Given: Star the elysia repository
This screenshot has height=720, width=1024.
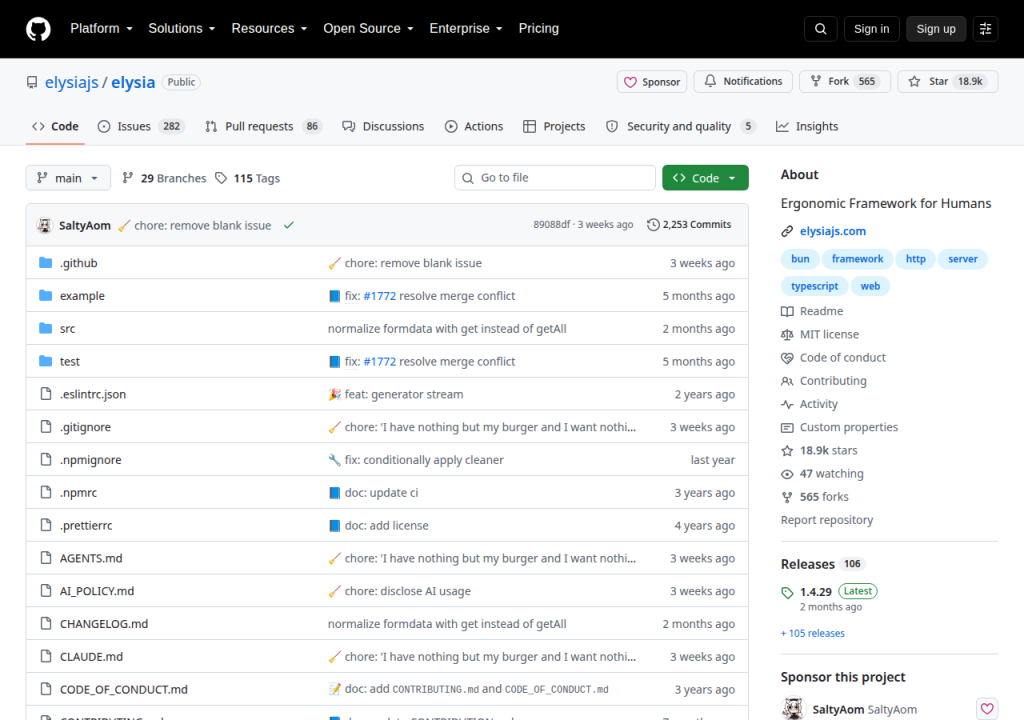Looking at the screenshot, I should [948, 82].
